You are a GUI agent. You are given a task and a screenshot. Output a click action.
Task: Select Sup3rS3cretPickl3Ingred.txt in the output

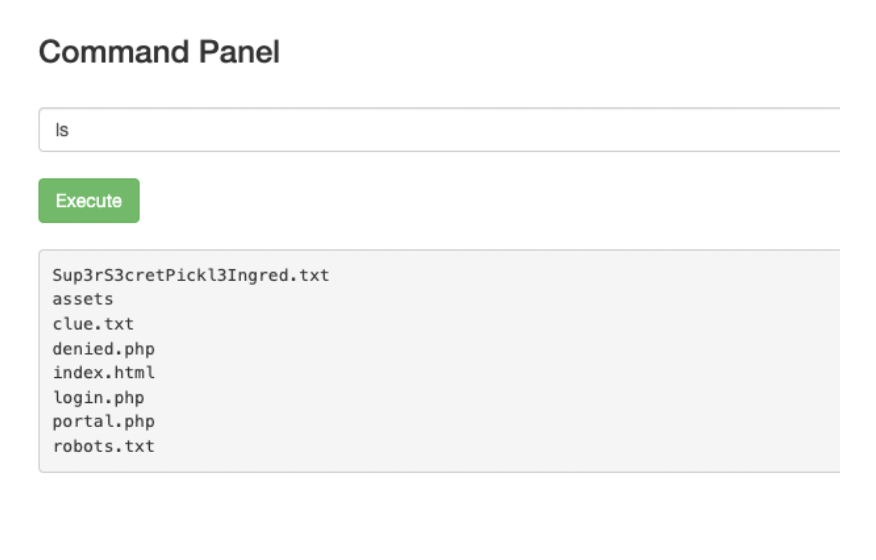point(190,275)
